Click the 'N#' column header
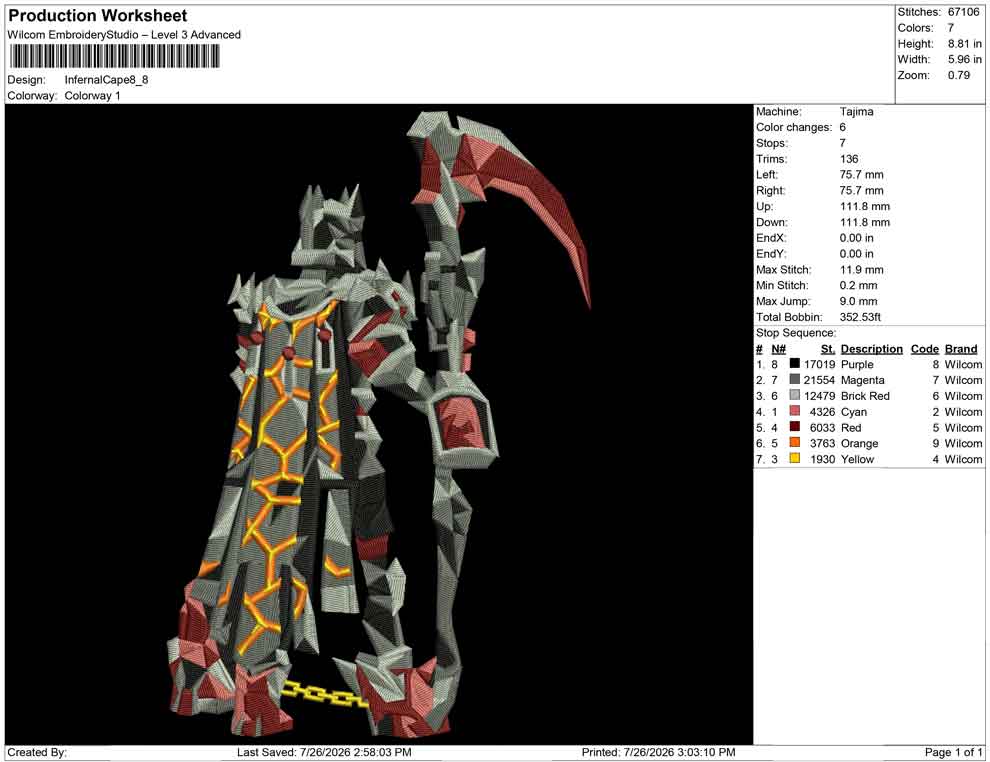The width and height of the screenshot is (990, 762). pos(778,348)
